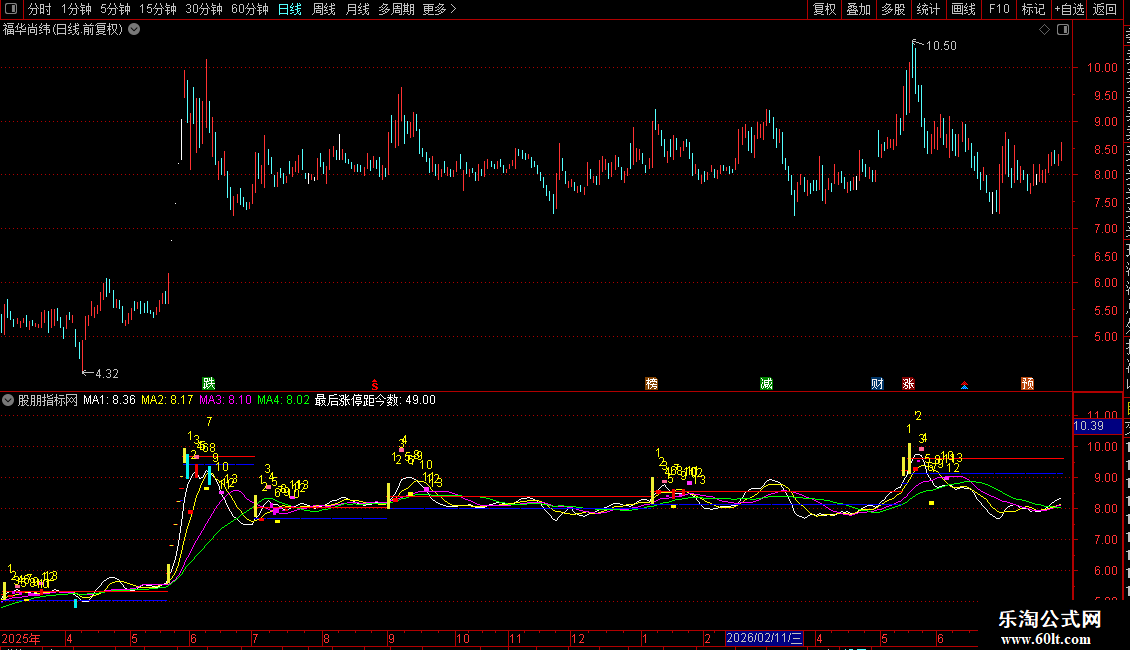Screen dimensions: 1130x650
Task: Open dropdown next to 福华尚纬 title
Action: coord(134,30)
